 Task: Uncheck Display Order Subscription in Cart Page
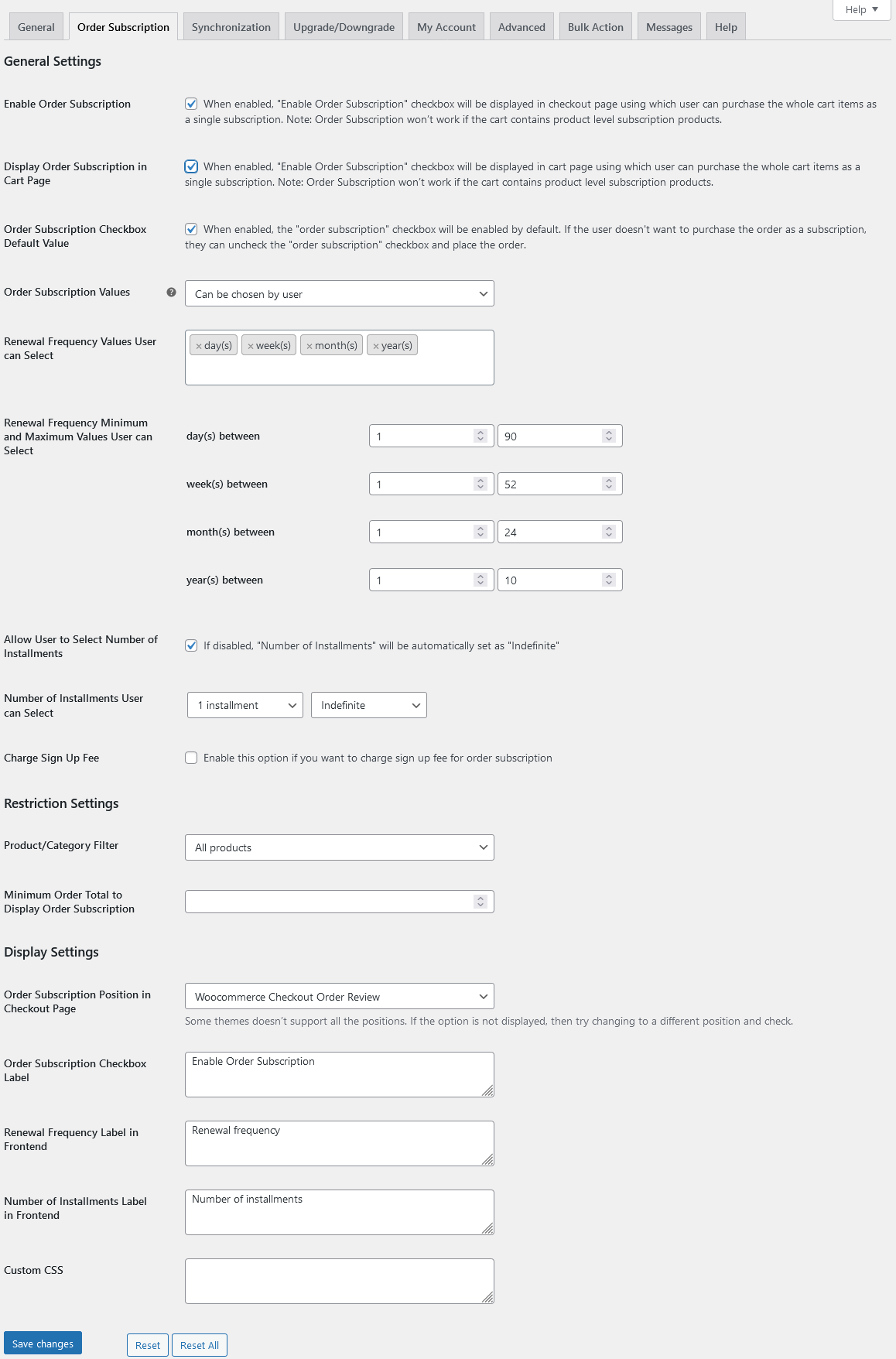191,166
